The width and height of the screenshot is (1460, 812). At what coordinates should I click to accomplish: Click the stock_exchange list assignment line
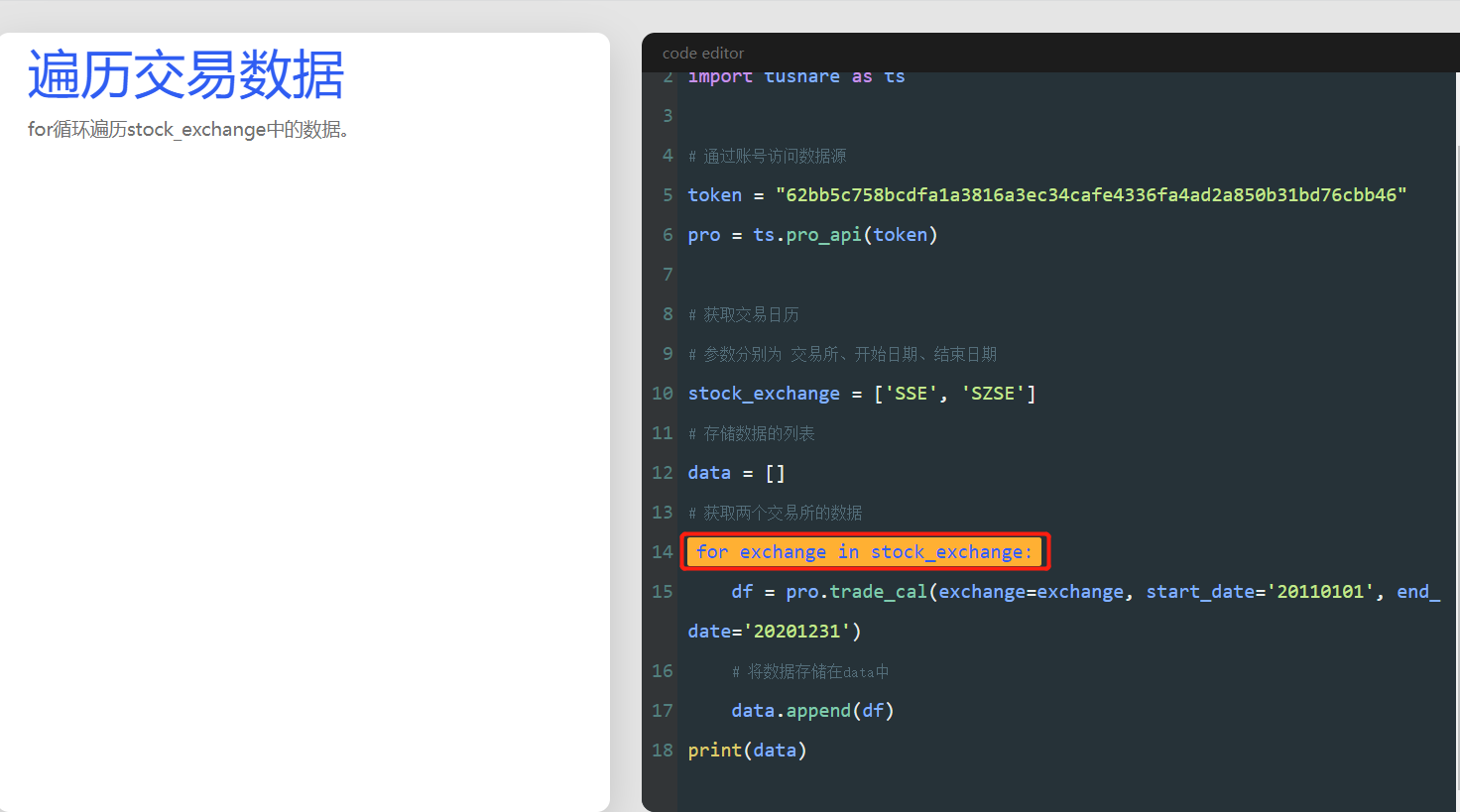[x=862, y=394]
